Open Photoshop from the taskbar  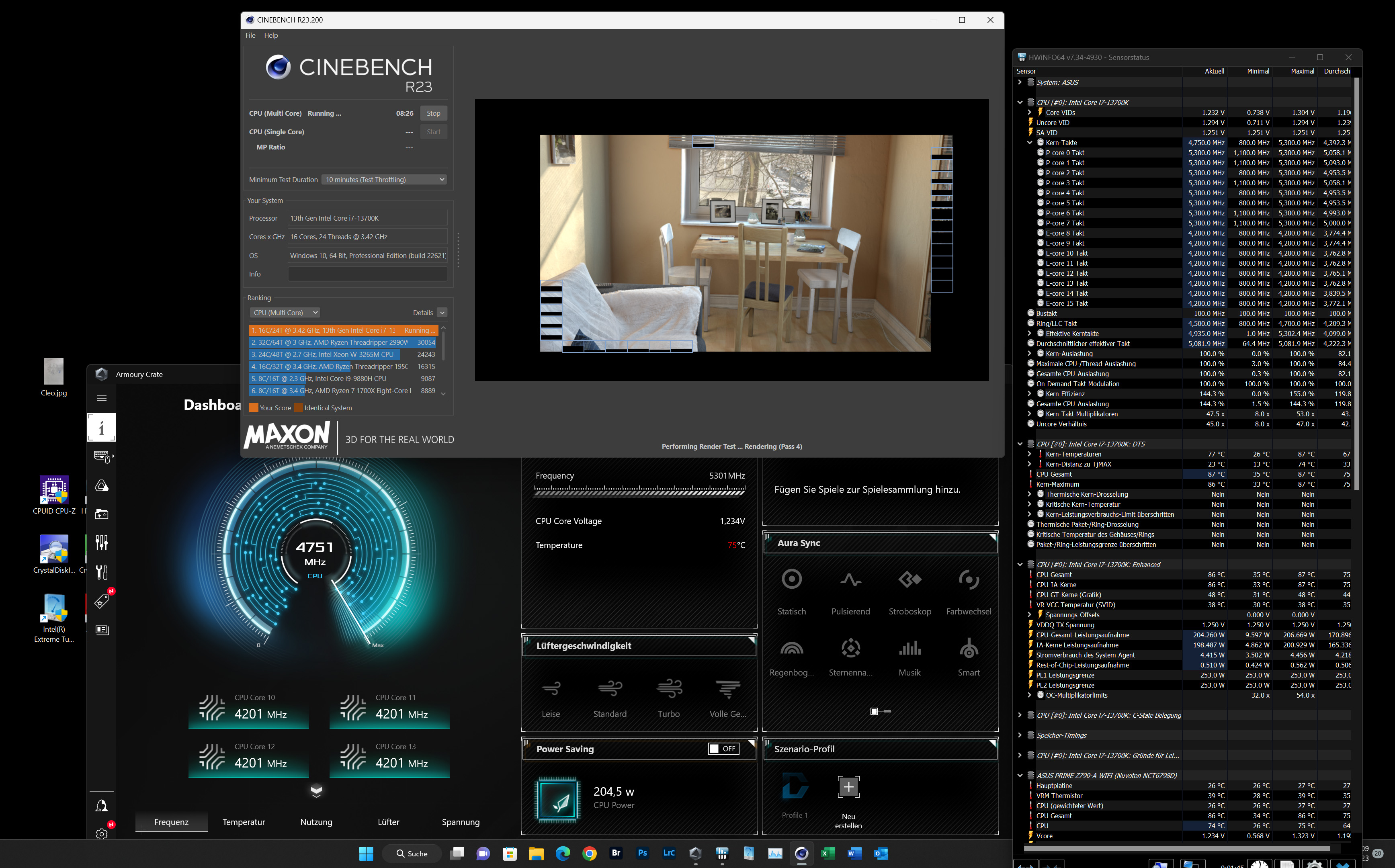click(642, 853)
